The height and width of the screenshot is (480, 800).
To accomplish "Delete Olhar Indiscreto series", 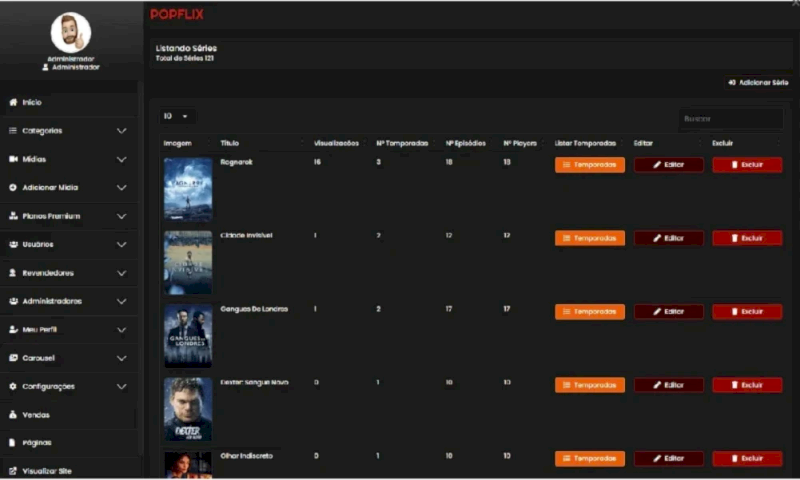I will point(747,459).
